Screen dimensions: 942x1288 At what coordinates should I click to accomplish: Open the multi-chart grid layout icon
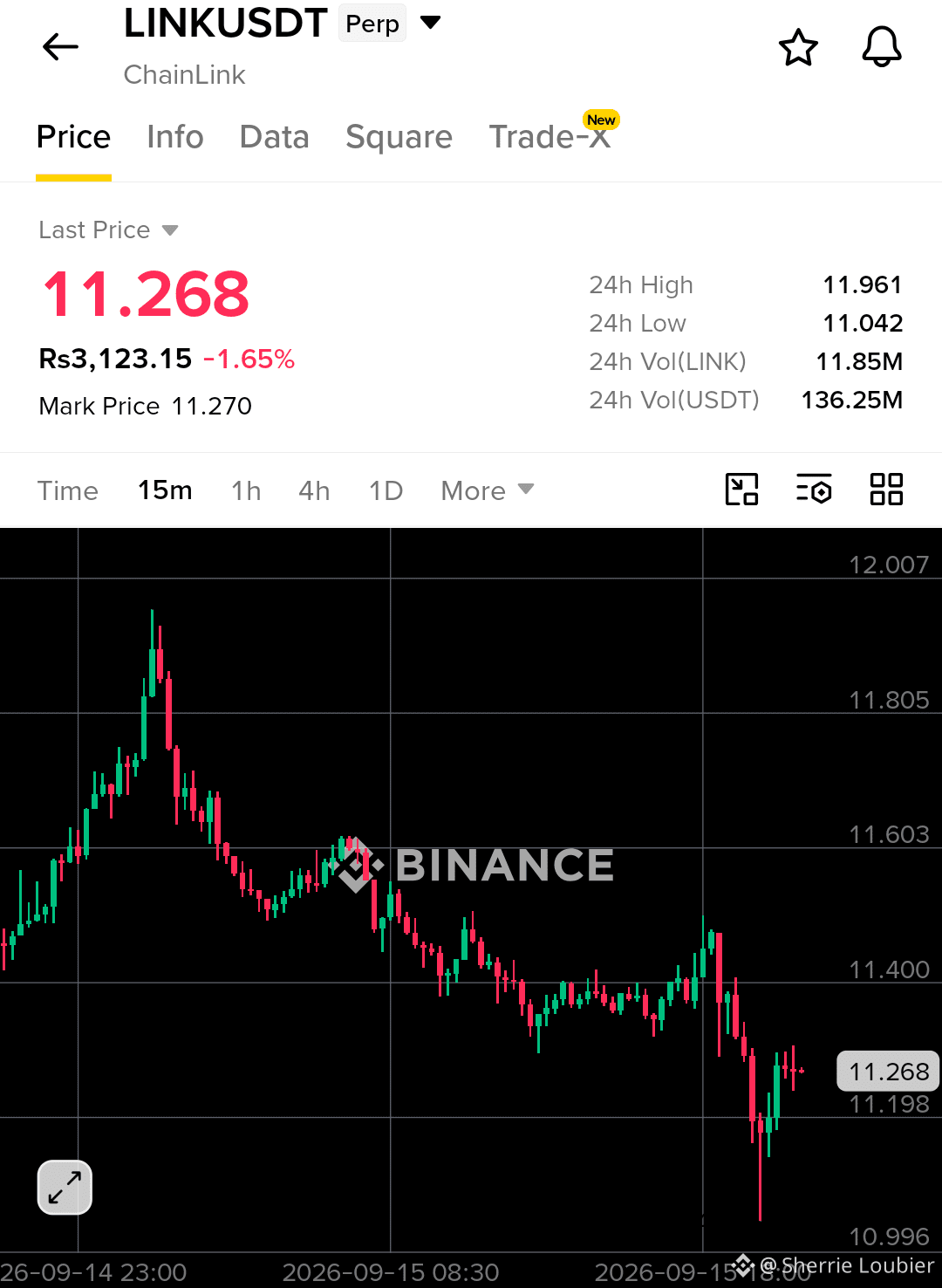[x=886, y=490]
